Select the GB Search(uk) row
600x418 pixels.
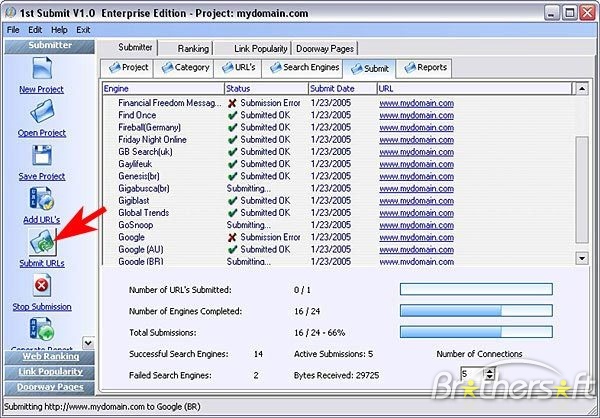click(x=339, y=152)
